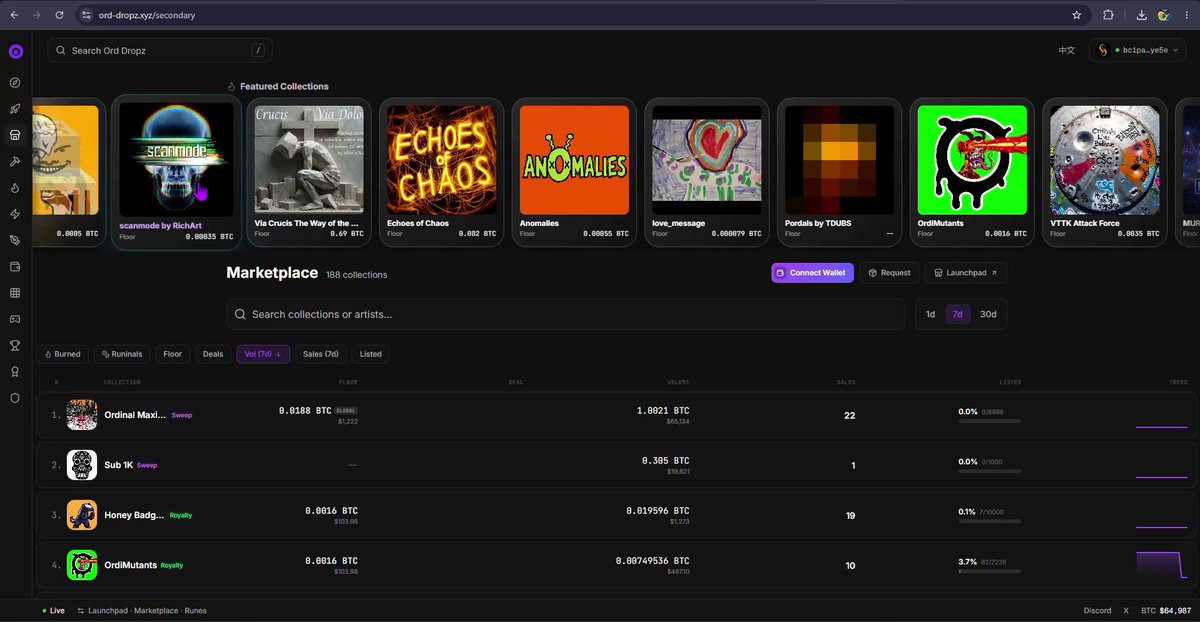This screenshot has width=1200, height=622.
Task: Select the 1d time range
Action: [x=930, y=314]
